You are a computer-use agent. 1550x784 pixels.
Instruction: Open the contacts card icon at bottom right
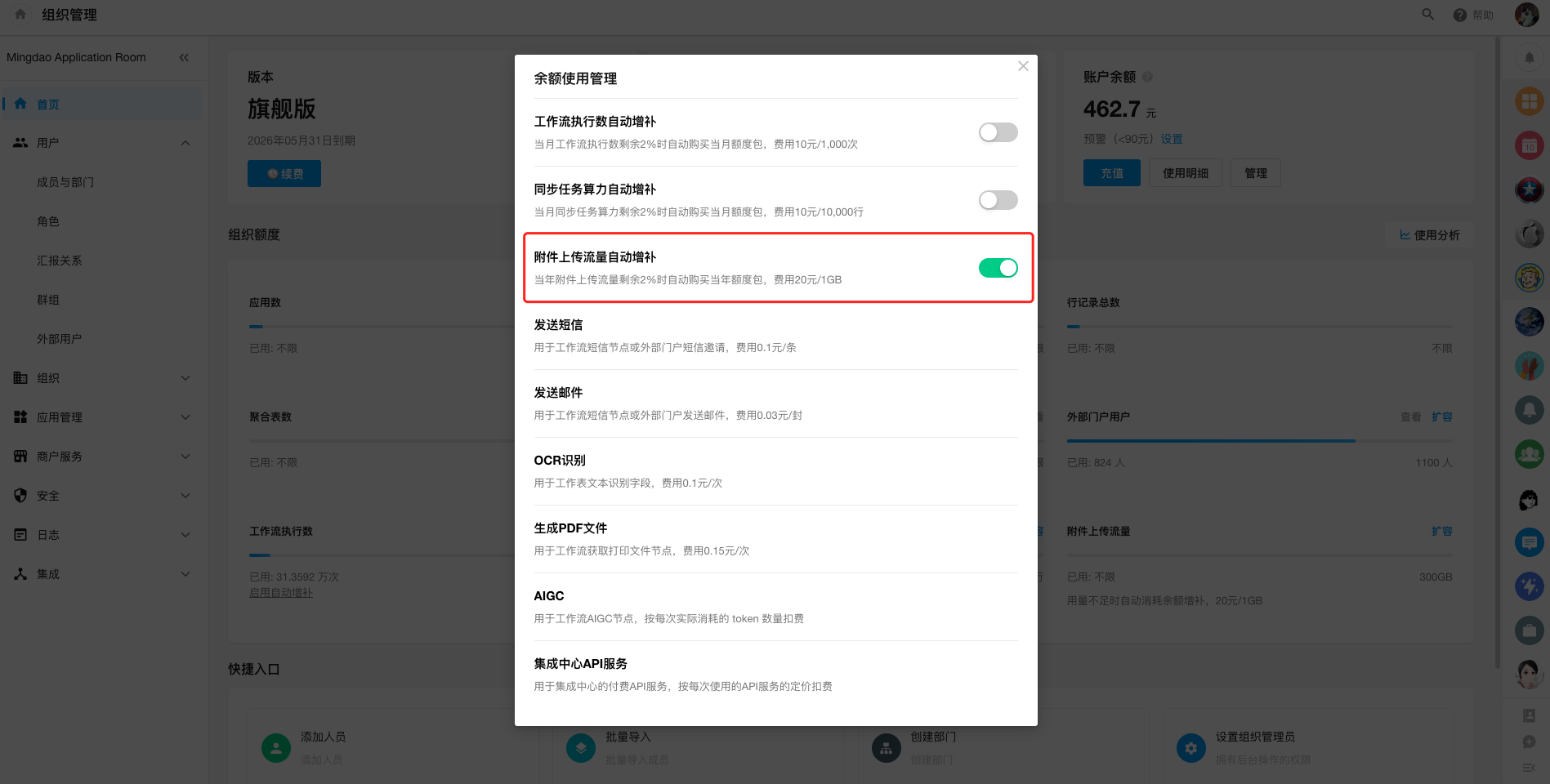point(1530,715)
